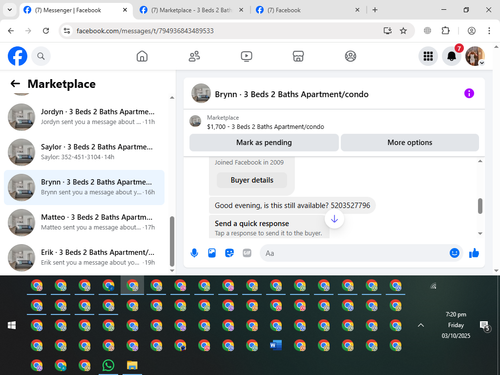The width and height of the screenshot is (500, 375).
Task: Click More options button
Action: 410,143
